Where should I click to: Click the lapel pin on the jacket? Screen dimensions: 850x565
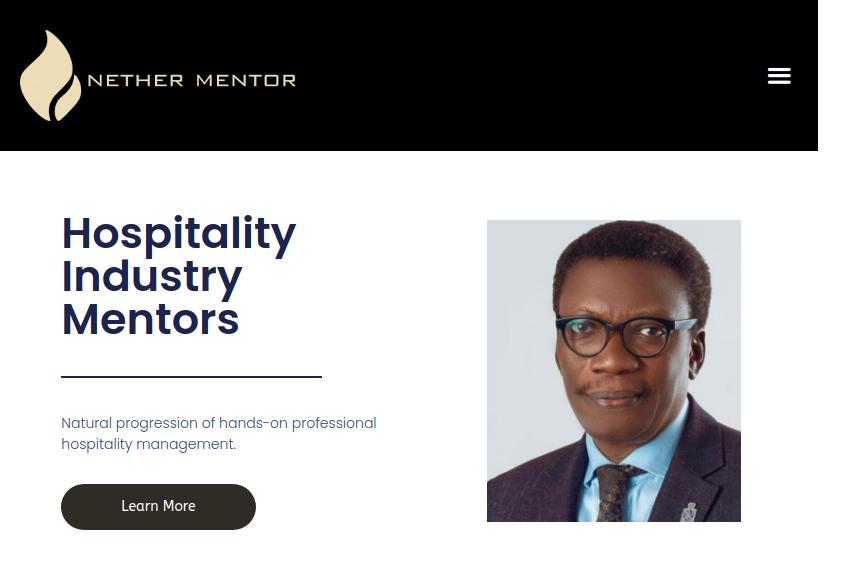coord(689,511)
